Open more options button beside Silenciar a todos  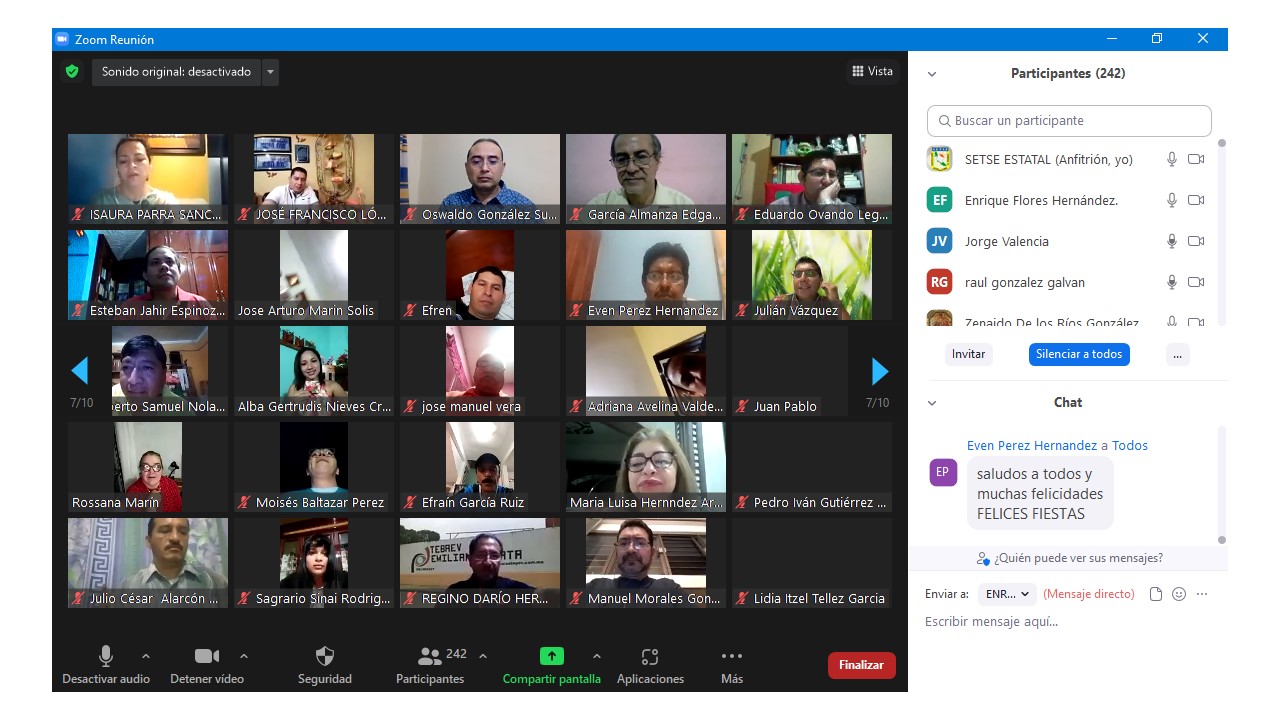pyautogui.click(x=1177, y=354)
